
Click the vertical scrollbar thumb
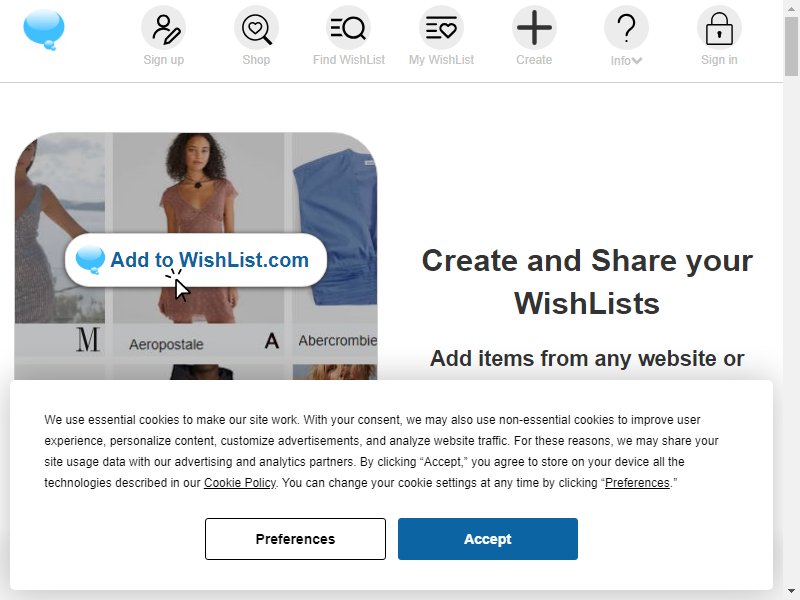click(x=791, y=46)
